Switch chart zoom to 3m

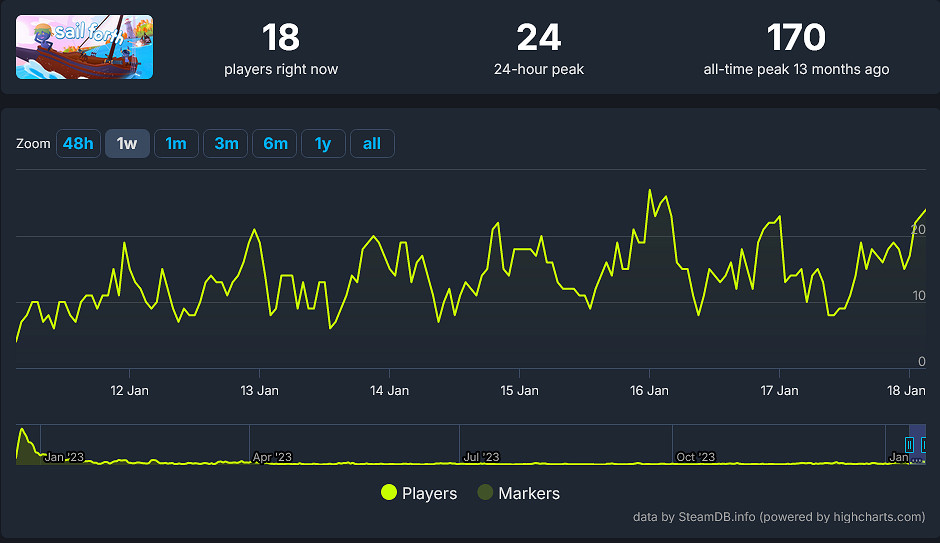(226, 143)
